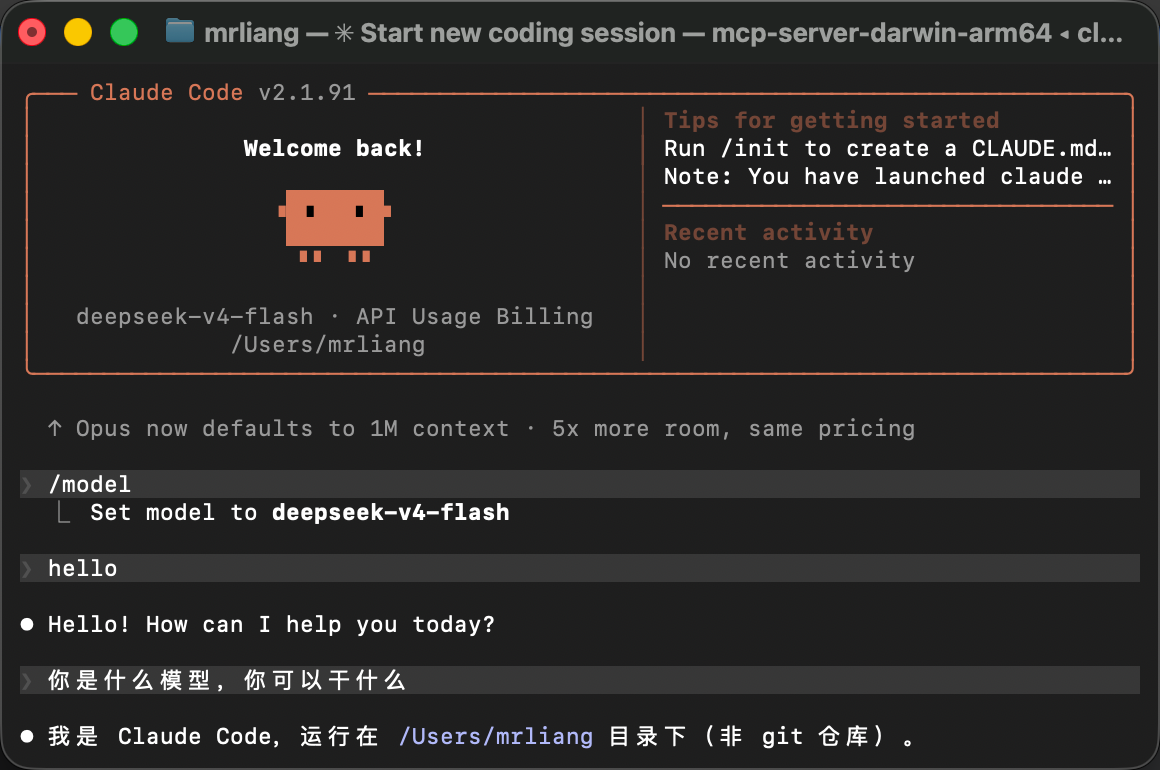Click the Claude Code pixel mascot
Image resolution: width=1160 pixels, height=770 pixels.
point(334,226)
